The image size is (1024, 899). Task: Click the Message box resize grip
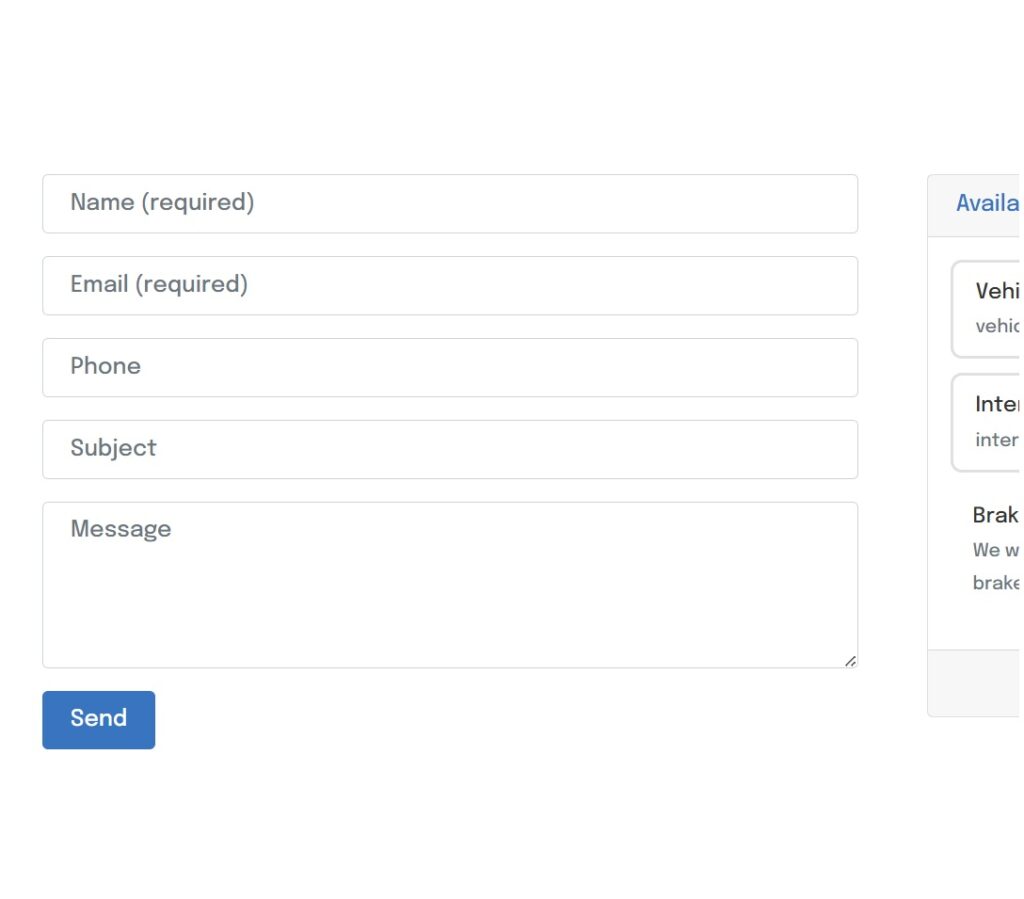pyautogui.click(x=850, y=661)
